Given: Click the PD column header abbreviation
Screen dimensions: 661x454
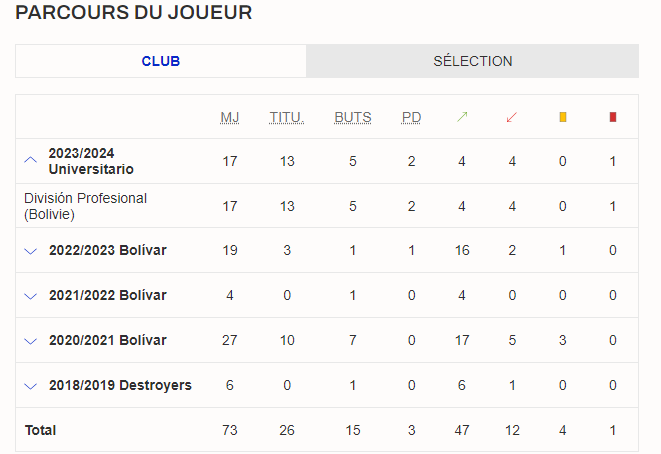Looking at the screenshot, I should point(411,117).
